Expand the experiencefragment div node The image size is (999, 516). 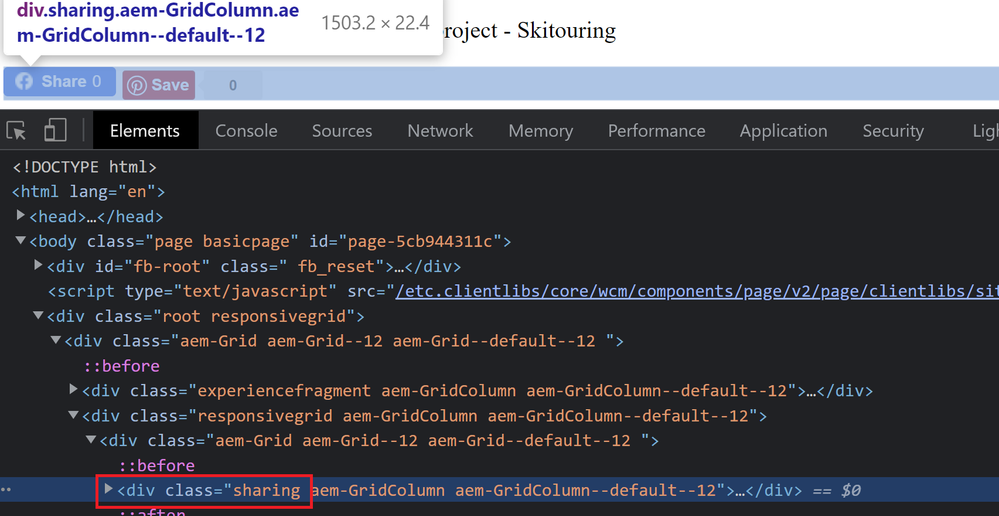point(74,390)
